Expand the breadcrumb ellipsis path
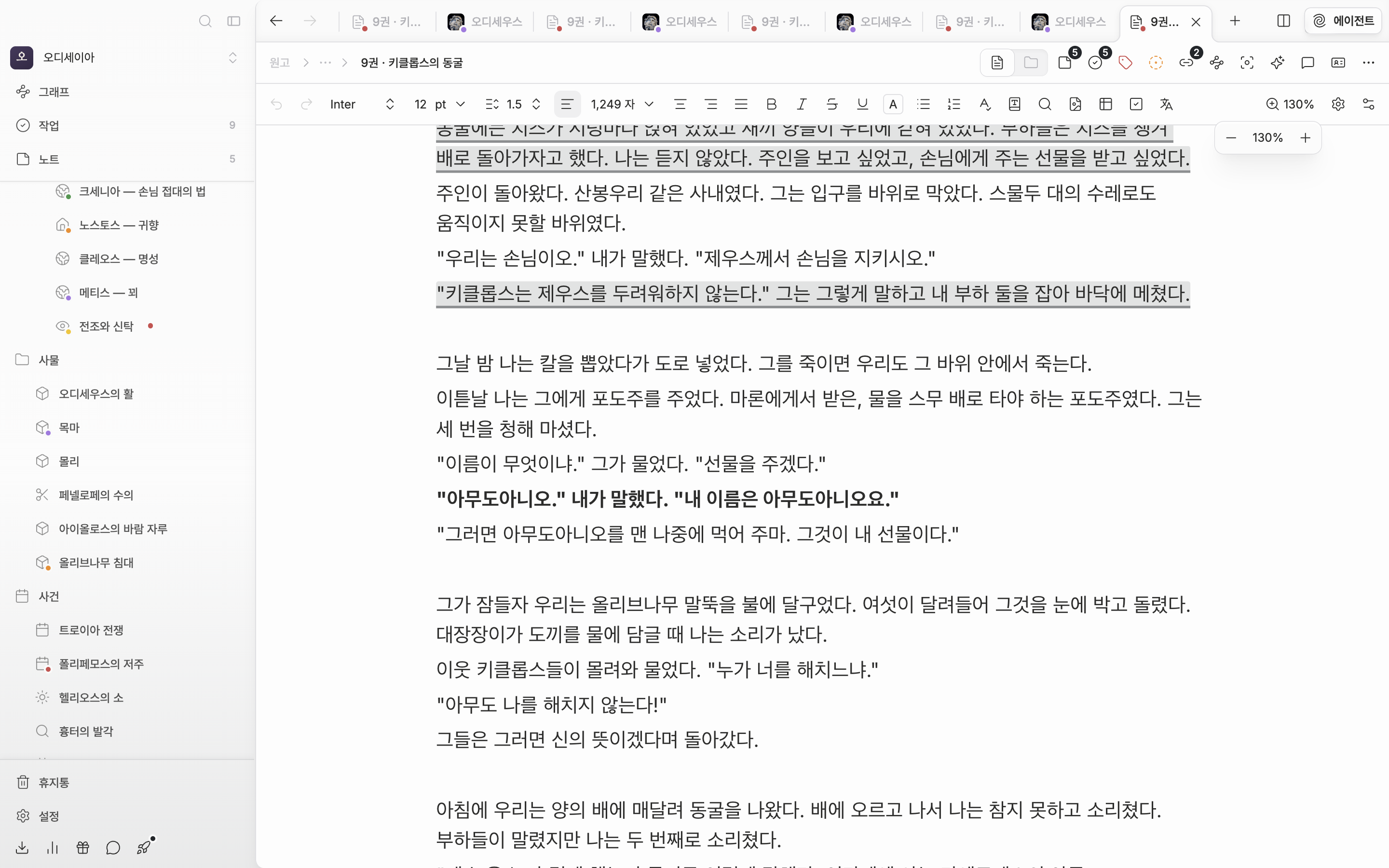1389x868 pixels. point(326,63)
